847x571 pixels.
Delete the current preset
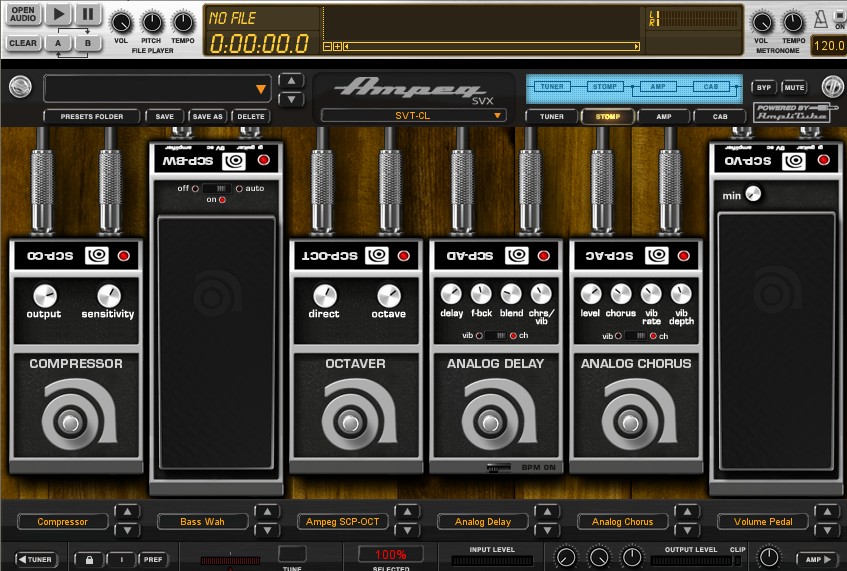click(x=251, y=117)
